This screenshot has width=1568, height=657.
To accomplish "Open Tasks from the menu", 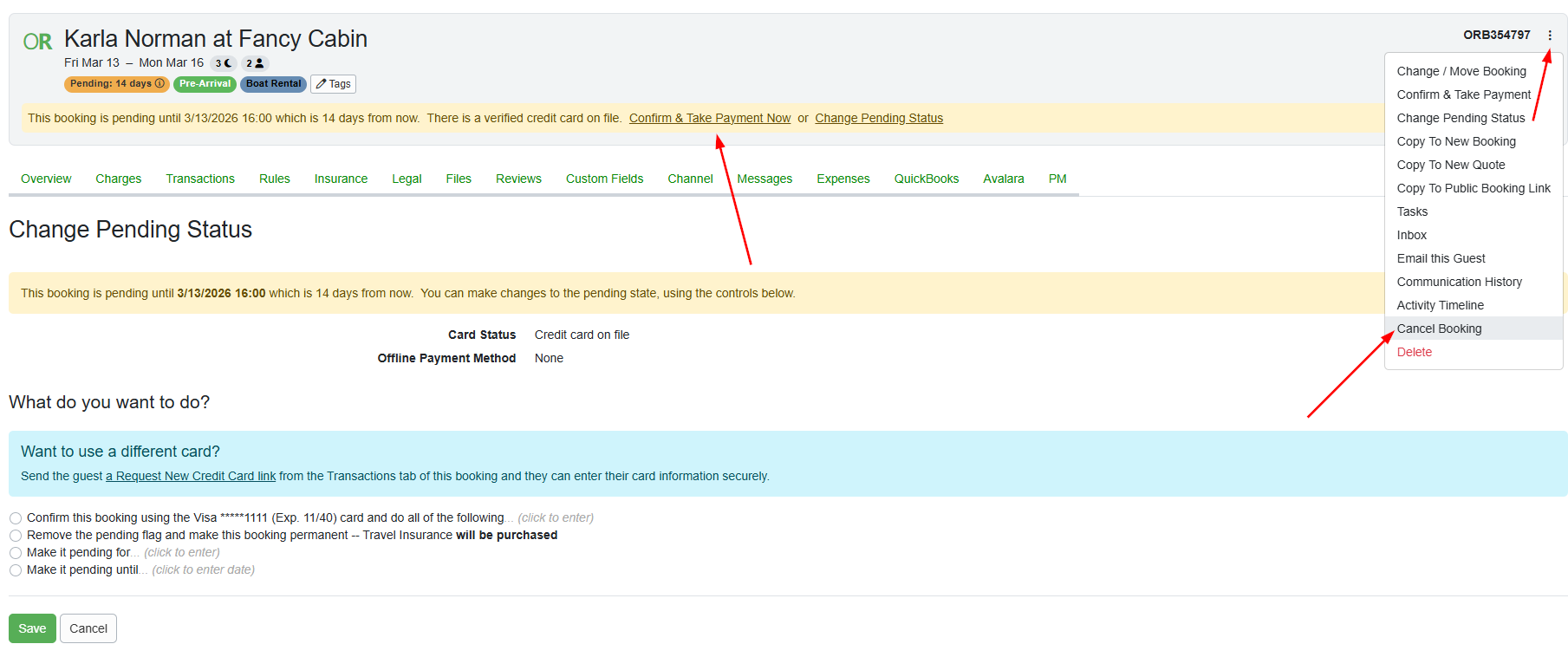I will pos(1474,211).
